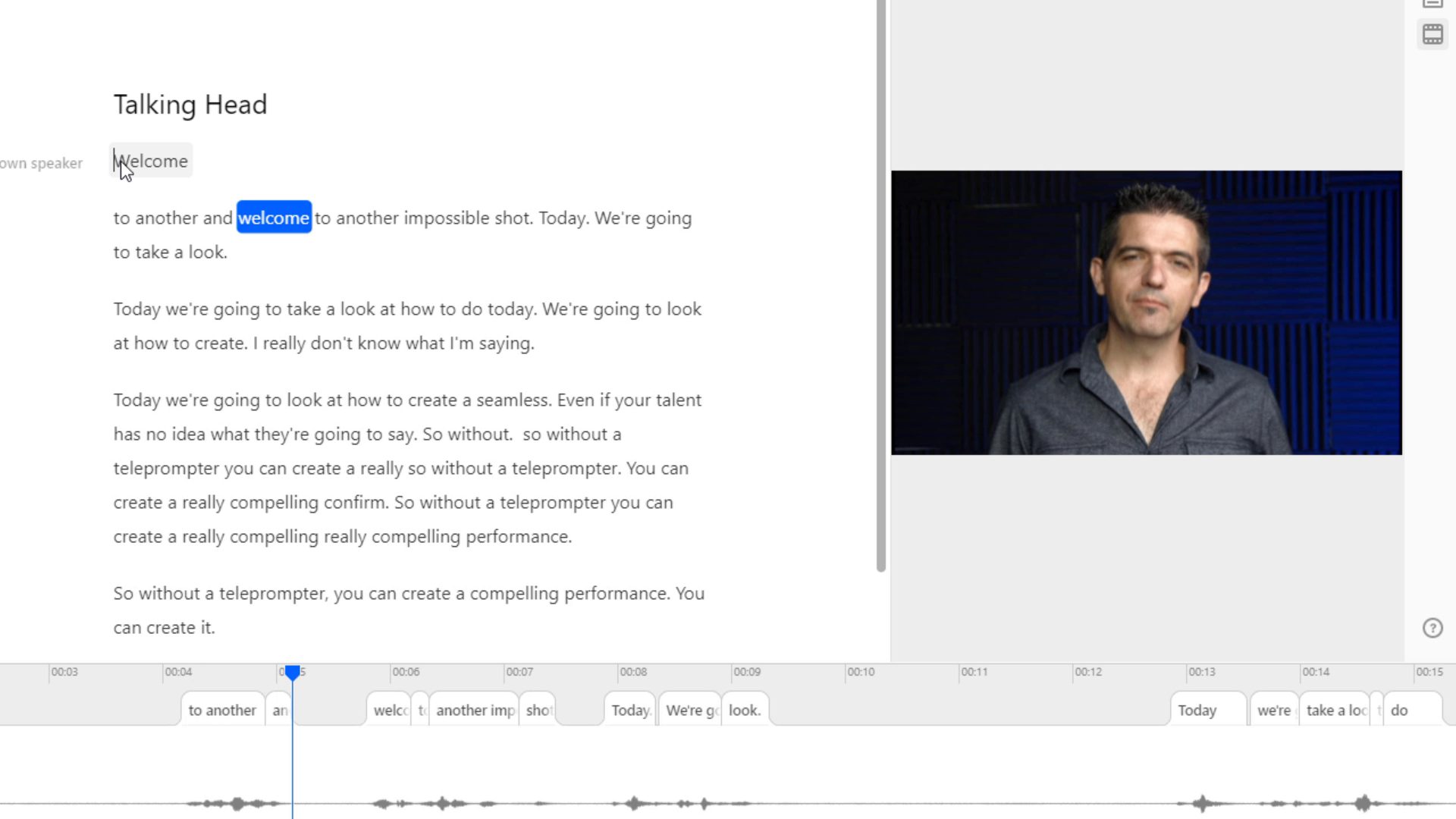Select the 'Talking Head' project title

(x=190, y=103)
